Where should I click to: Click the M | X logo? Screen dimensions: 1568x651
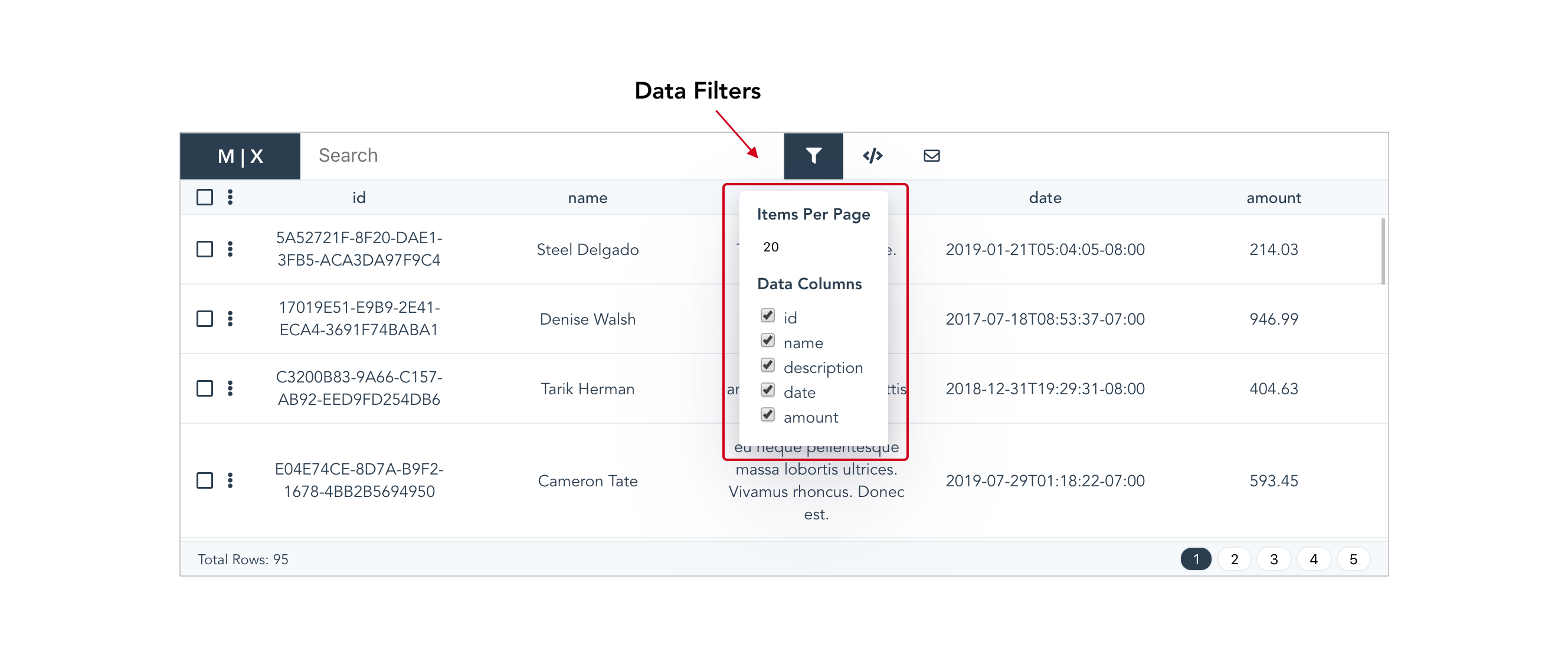coord(240,156)
